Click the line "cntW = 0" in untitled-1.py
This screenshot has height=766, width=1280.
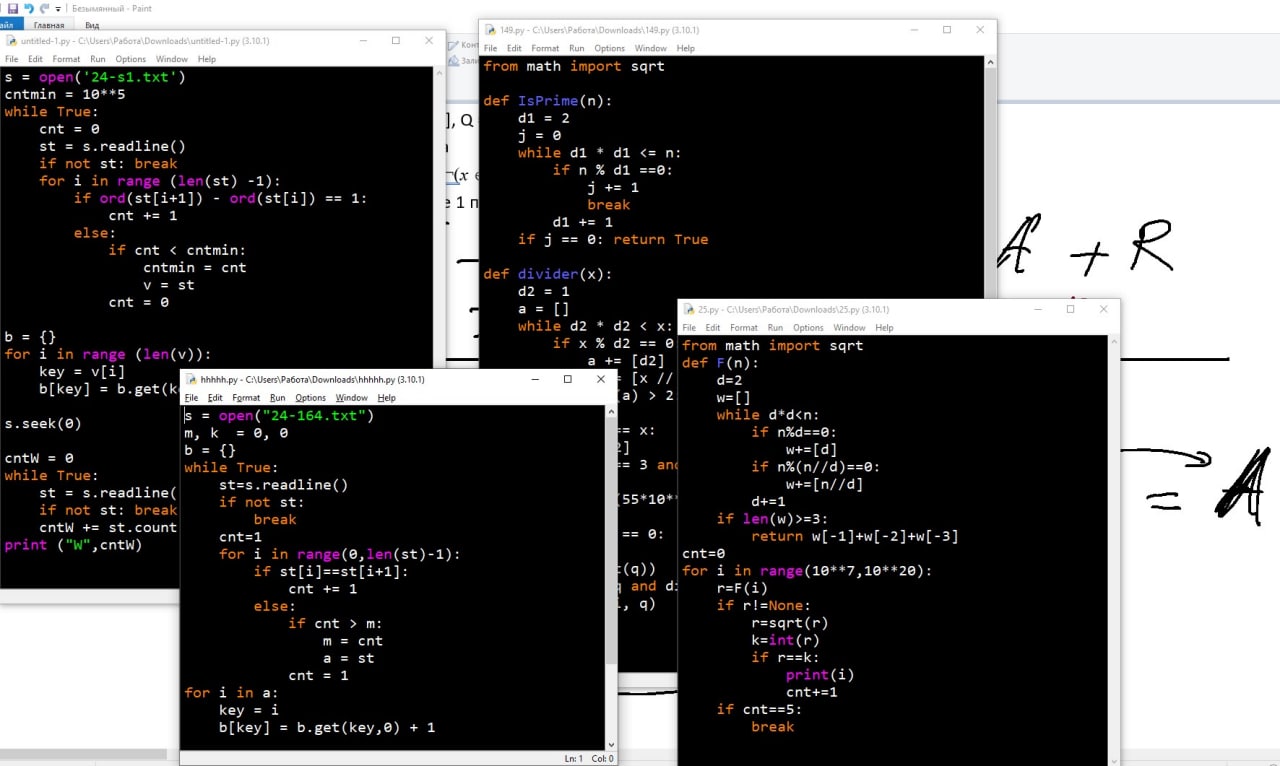pyautogui.click(x=39, y=458)
